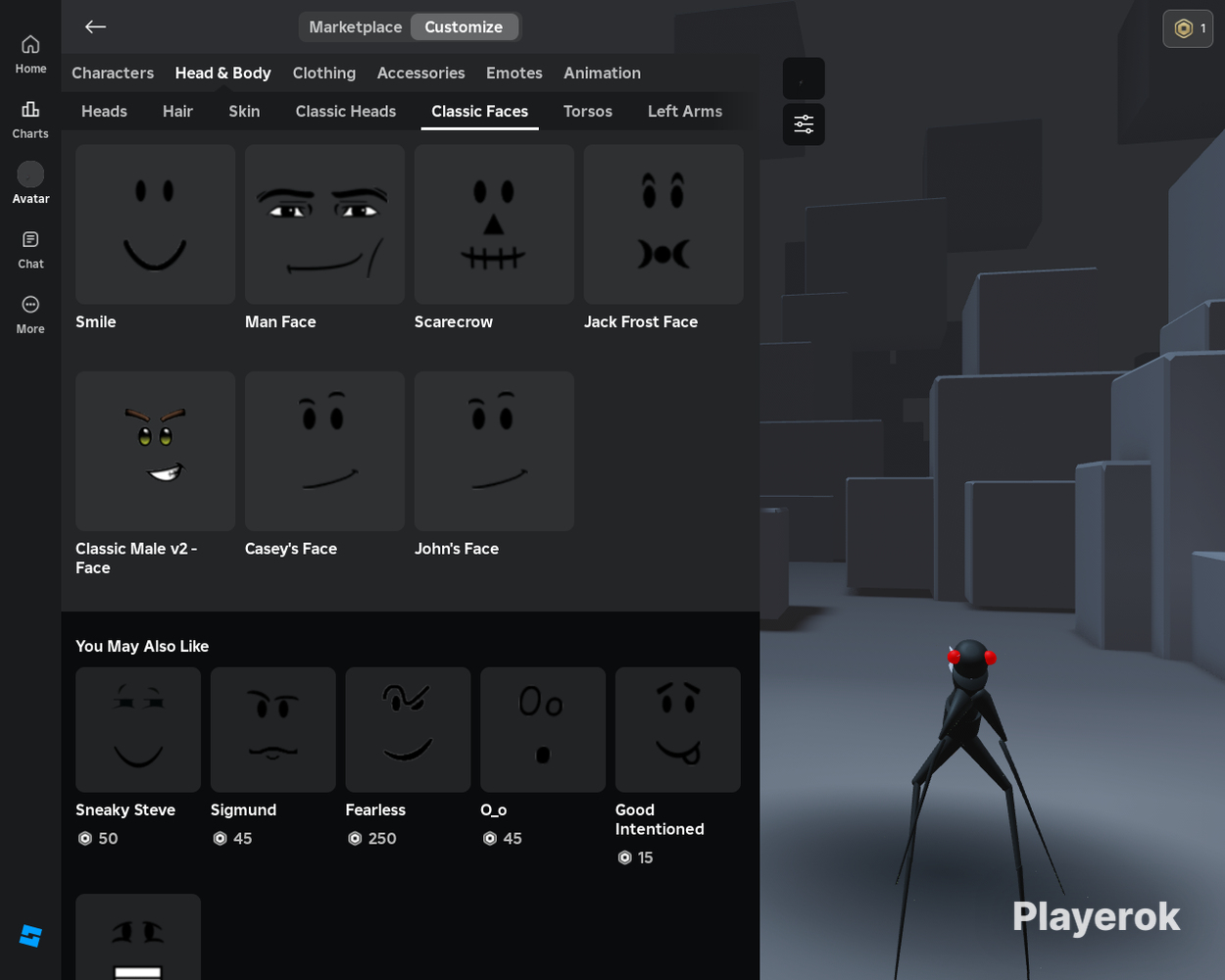Open the Emotes tab

click(514, 73)
